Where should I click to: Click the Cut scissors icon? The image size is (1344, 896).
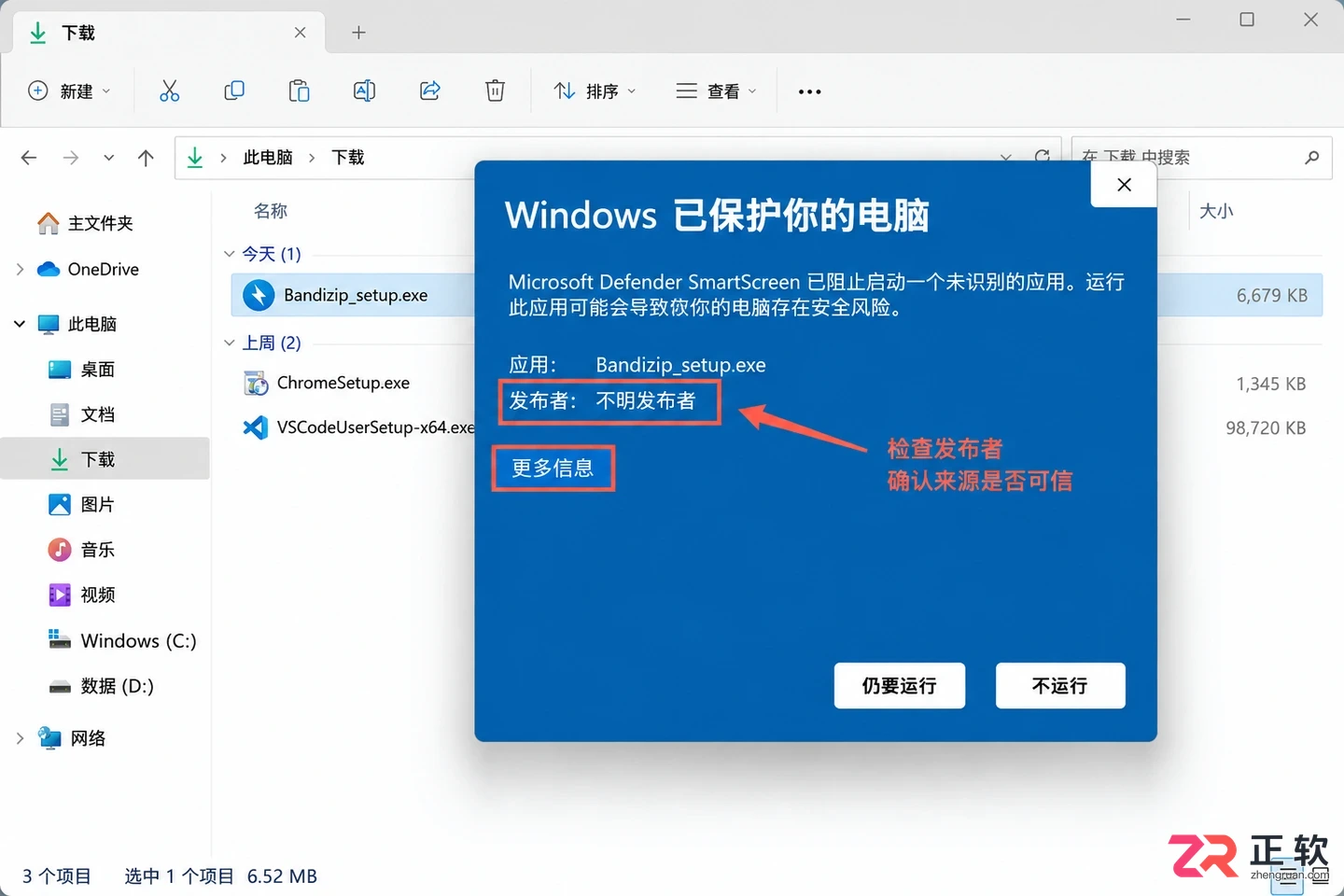pos(169,91)
